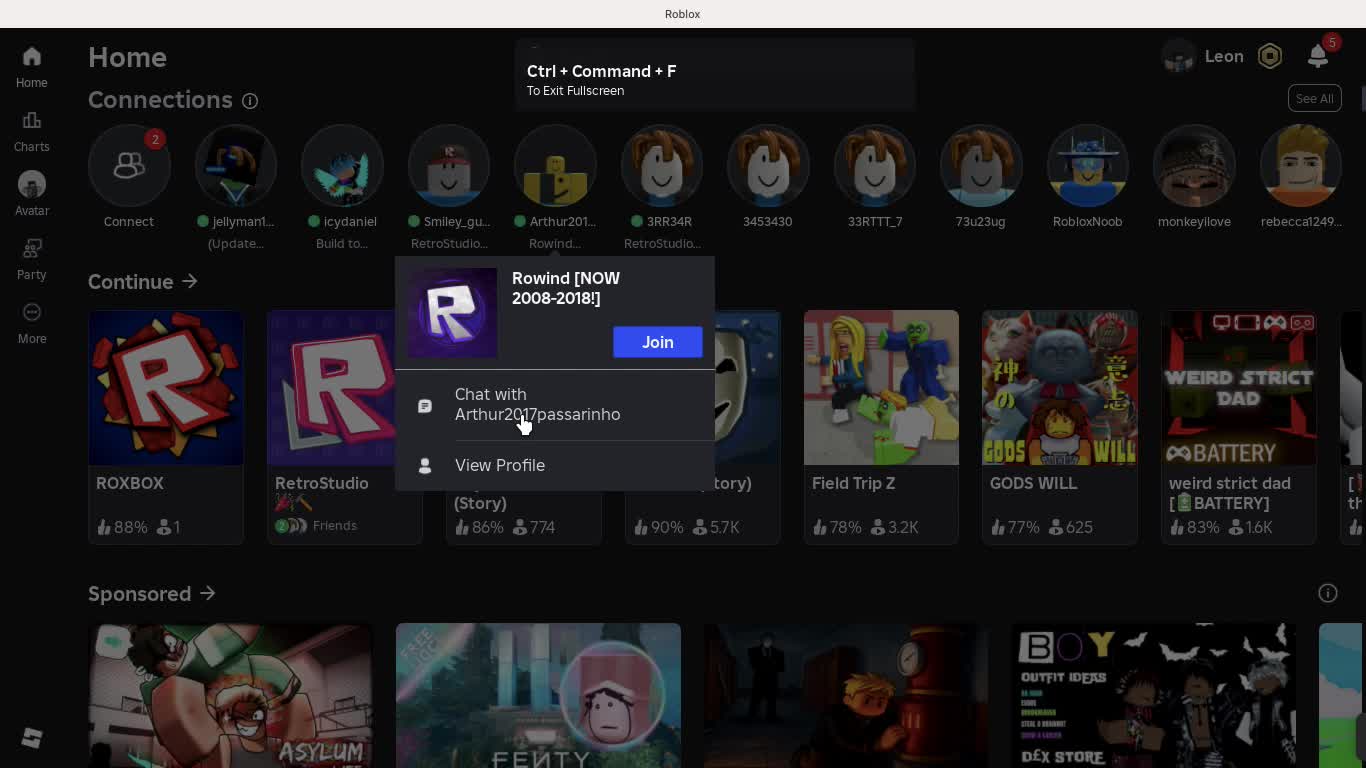Open the Boy Outfit Ideas sponsored thumbnail
This screenshot has width=1366, height=768.
click(x=1154, y=696)
